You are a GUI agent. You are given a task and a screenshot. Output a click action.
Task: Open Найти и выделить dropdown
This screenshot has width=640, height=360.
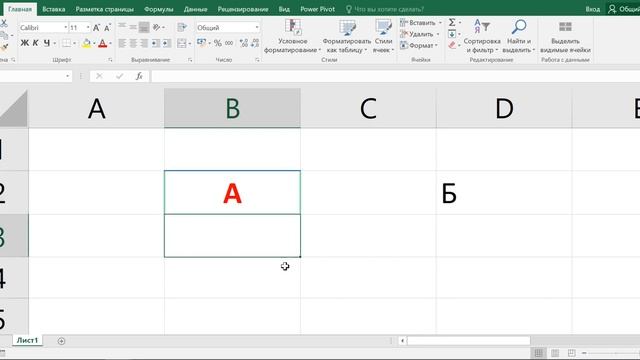click(519, 36)
